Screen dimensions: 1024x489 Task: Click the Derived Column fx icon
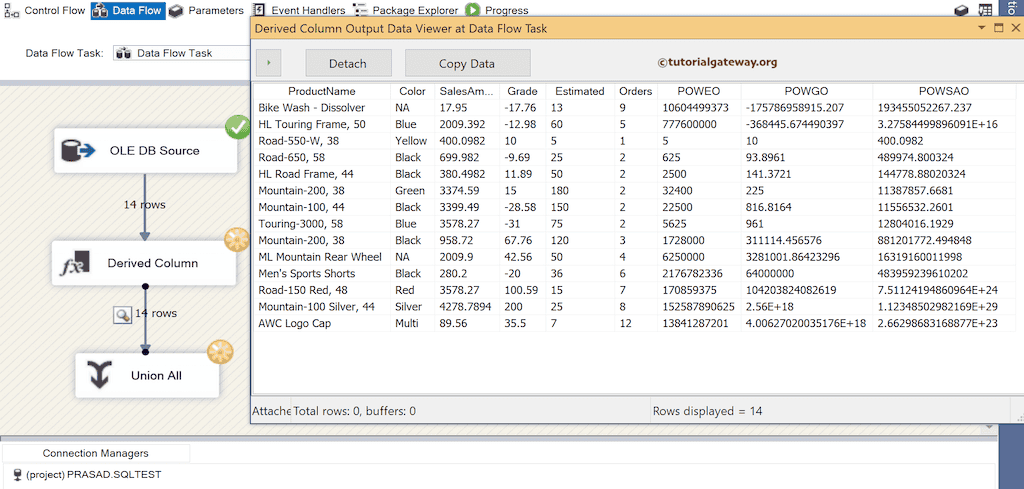[x=74, y=263]
